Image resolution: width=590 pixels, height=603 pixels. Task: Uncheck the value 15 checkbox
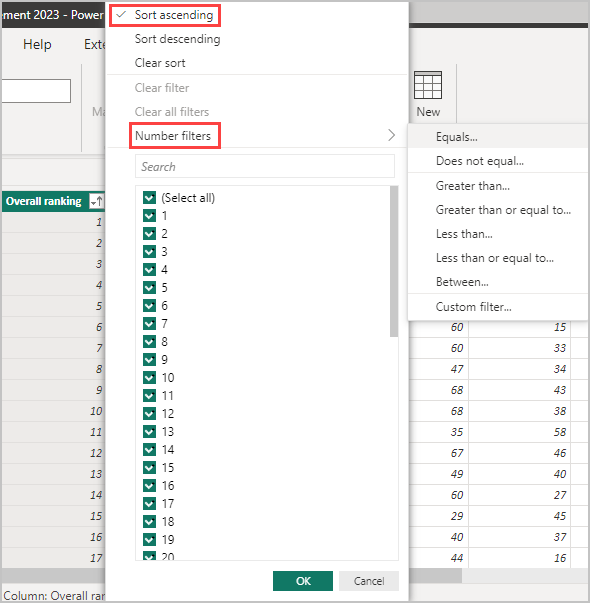point(149,468)
